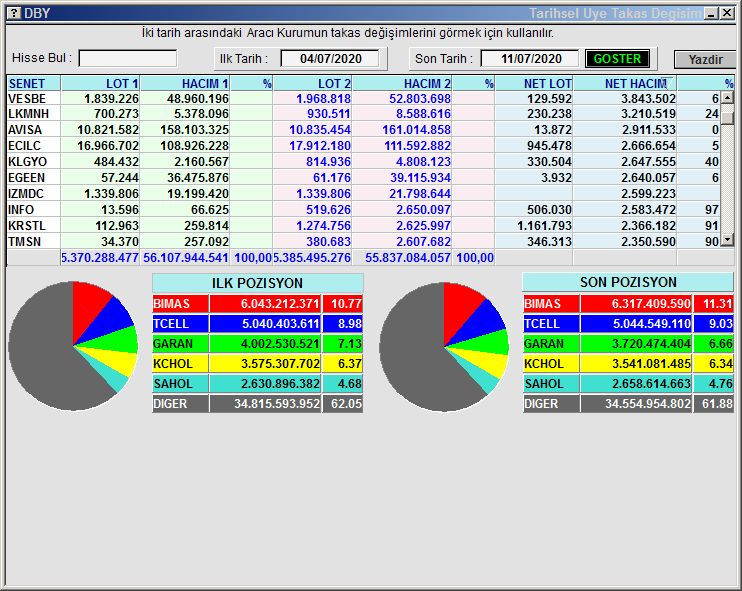
Task: Select the Son Tarih date field
Action: pyautogui.click(x=529, y=59)
